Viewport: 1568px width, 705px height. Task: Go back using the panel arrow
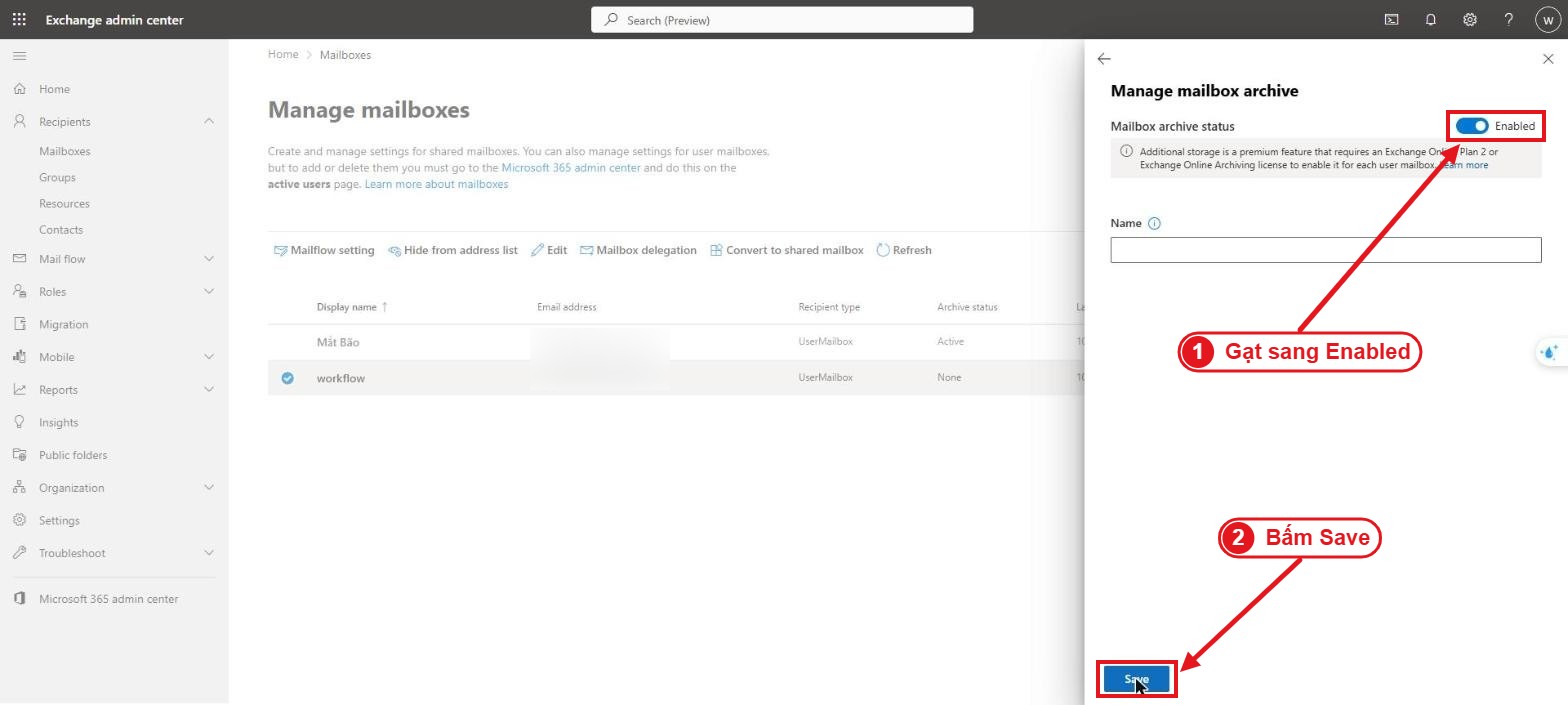pos(1104,59)
